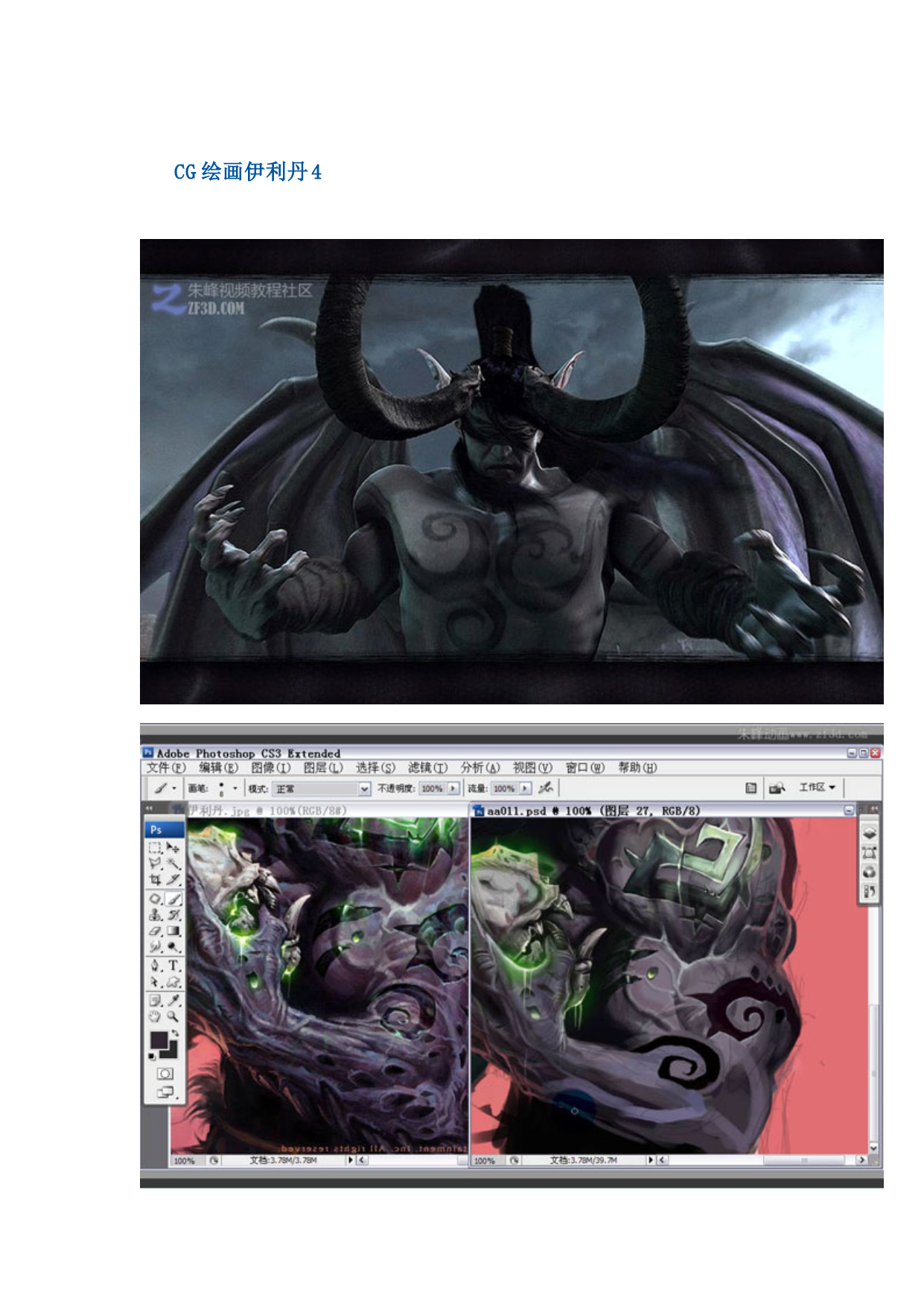
Task: Select the Crop tool
Action: [x=155, y=879]
